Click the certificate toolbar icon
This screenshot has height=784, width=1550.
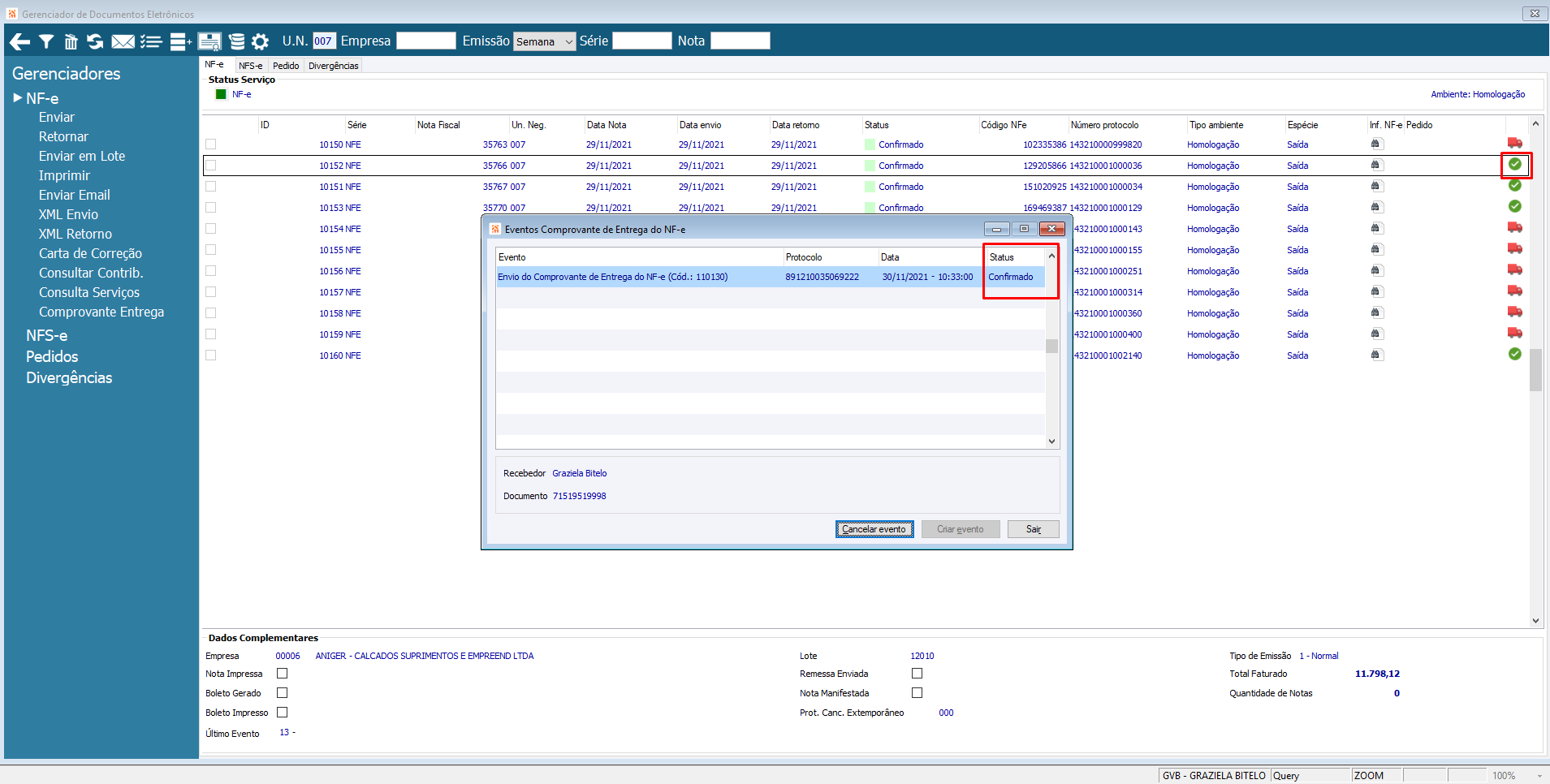click(209, 41)
